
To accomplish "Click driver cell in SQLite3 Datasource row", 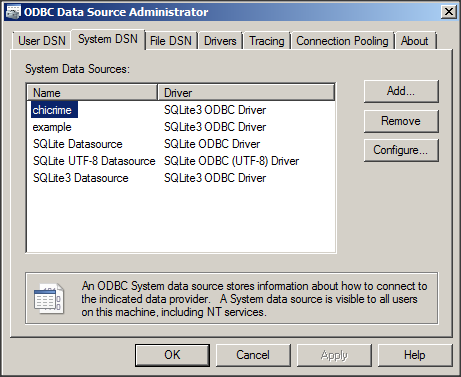I will (x=215, y=178).
